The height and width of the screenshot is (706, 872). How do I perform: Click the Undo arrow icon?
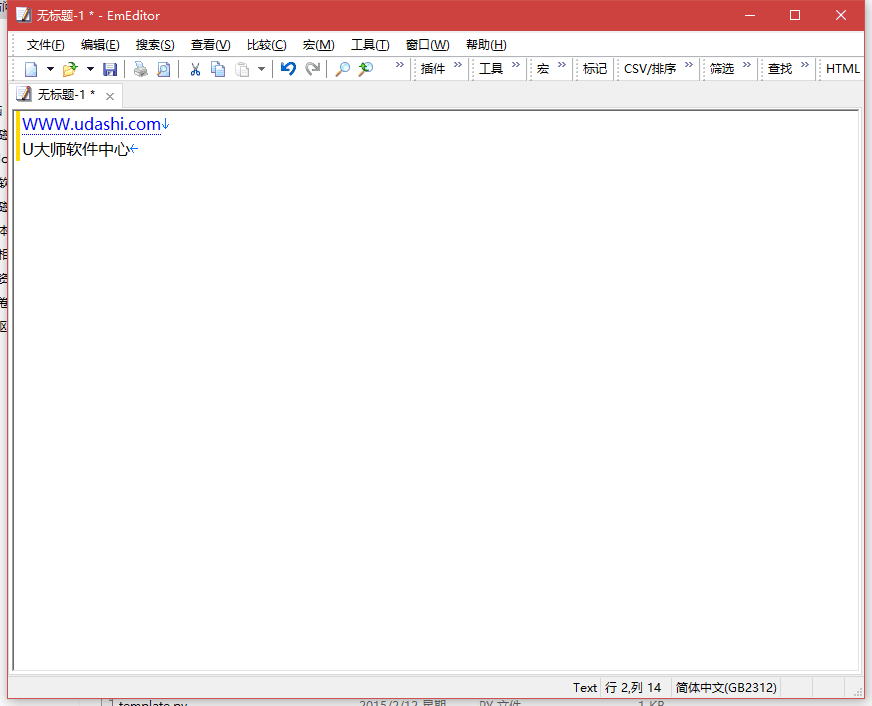(x=288, y=68)
